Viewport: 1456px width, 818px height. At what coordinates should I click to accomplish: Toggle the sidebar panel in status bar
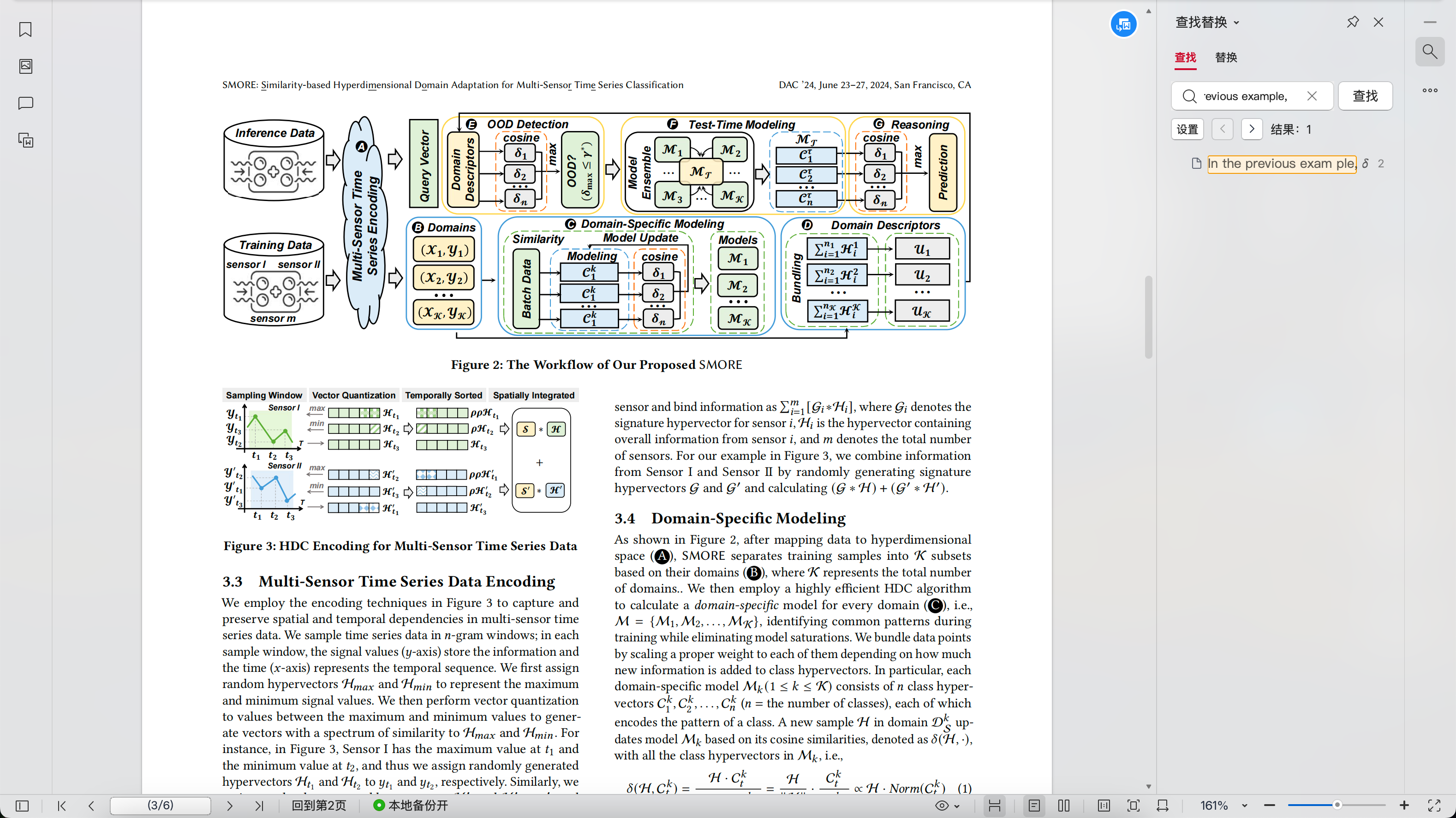pyautogui.click(x=22, y=806)
